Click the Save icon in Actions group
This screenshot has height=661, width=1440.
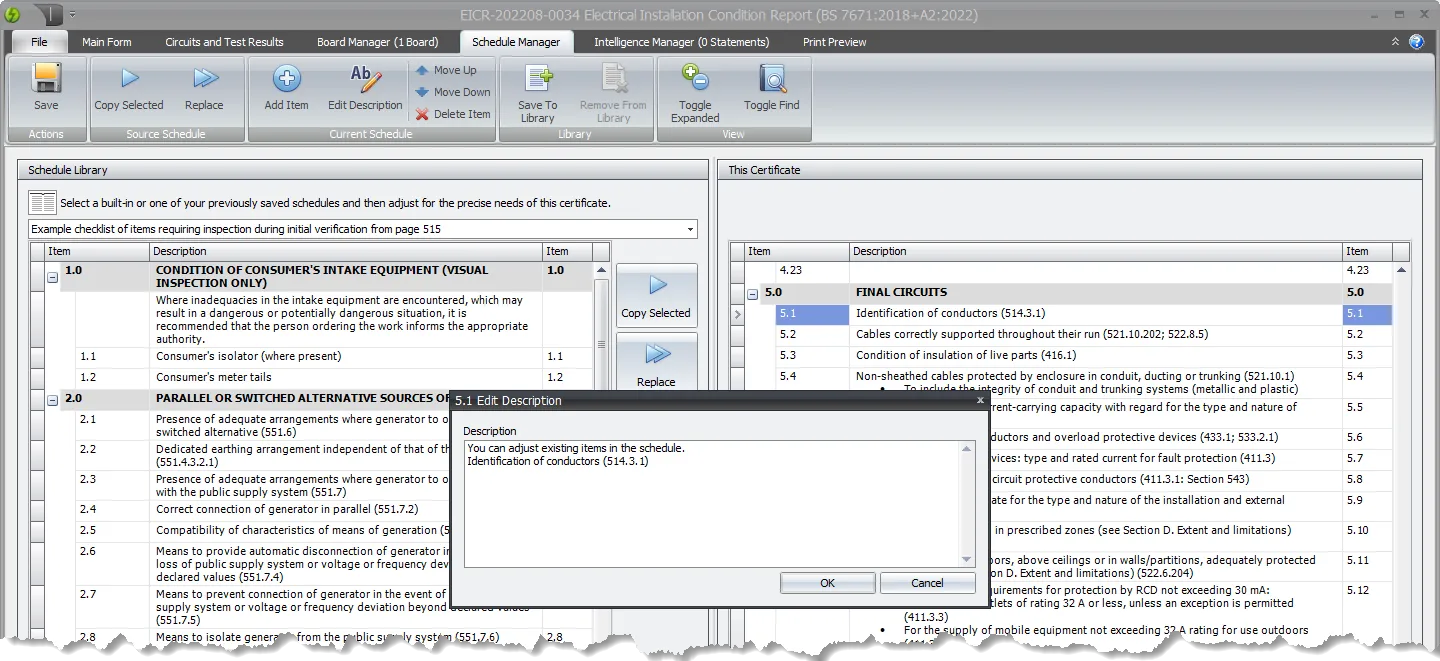[x=45, y=85]
